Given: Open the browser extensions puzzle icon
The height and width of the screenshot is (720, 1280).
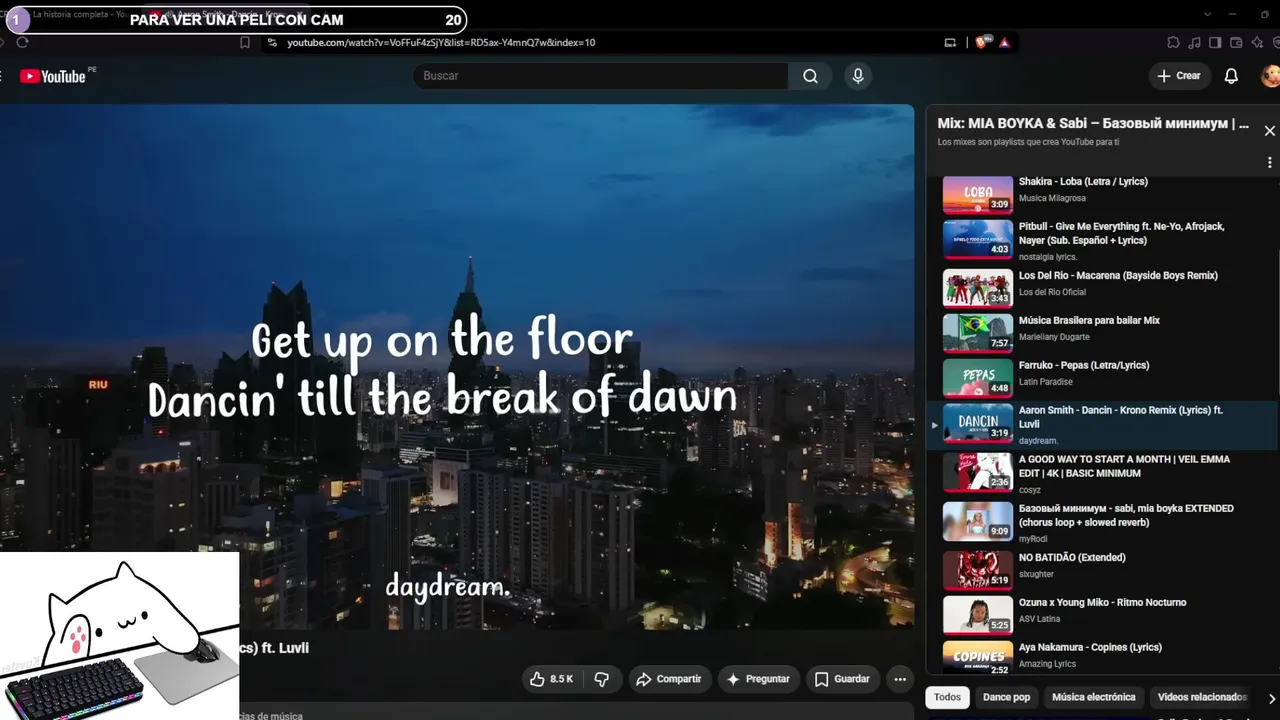Looking at the screenshot, I should click(x=1173, y=42).
